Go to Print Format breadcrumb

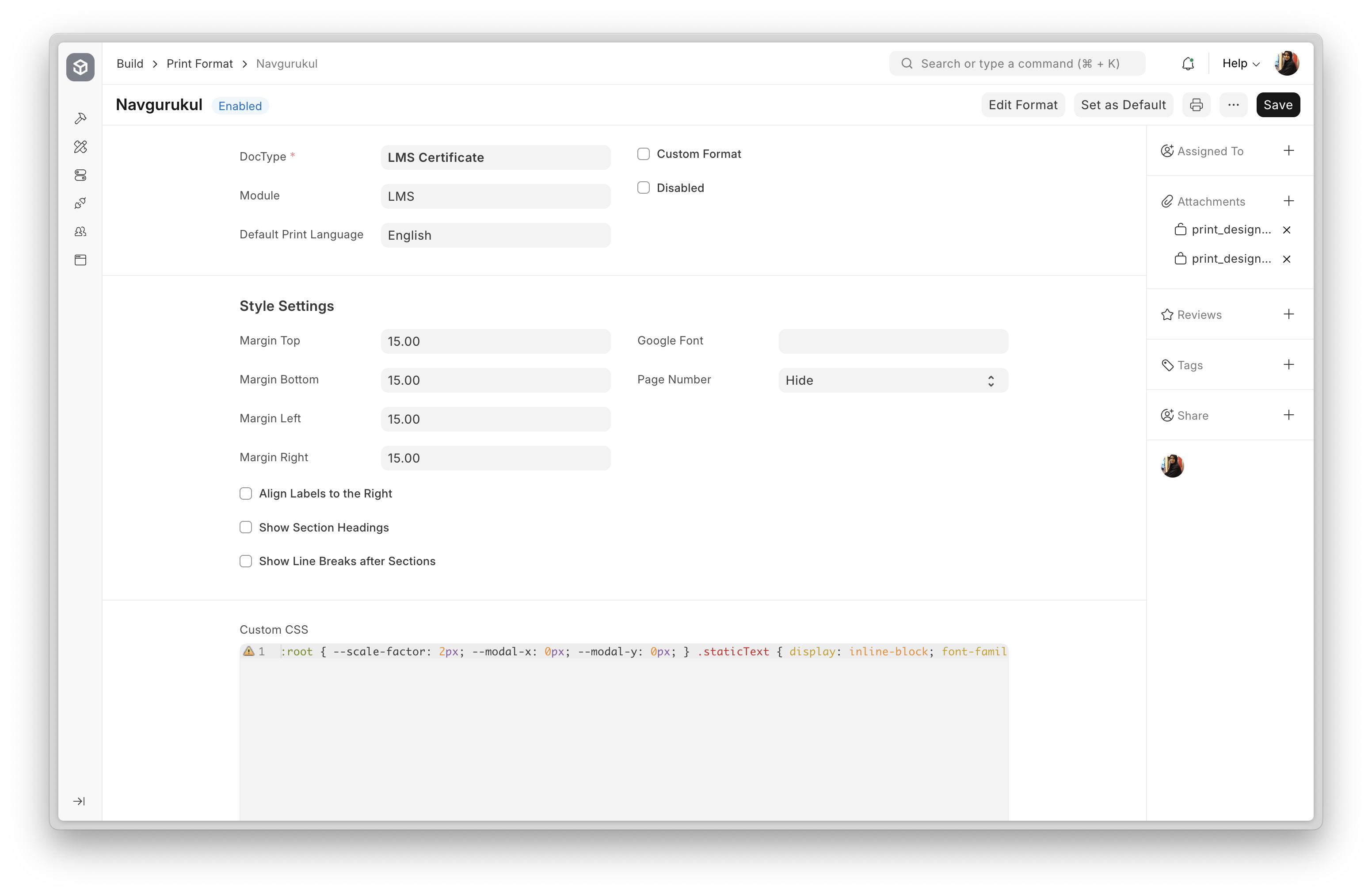coord(199,63)
